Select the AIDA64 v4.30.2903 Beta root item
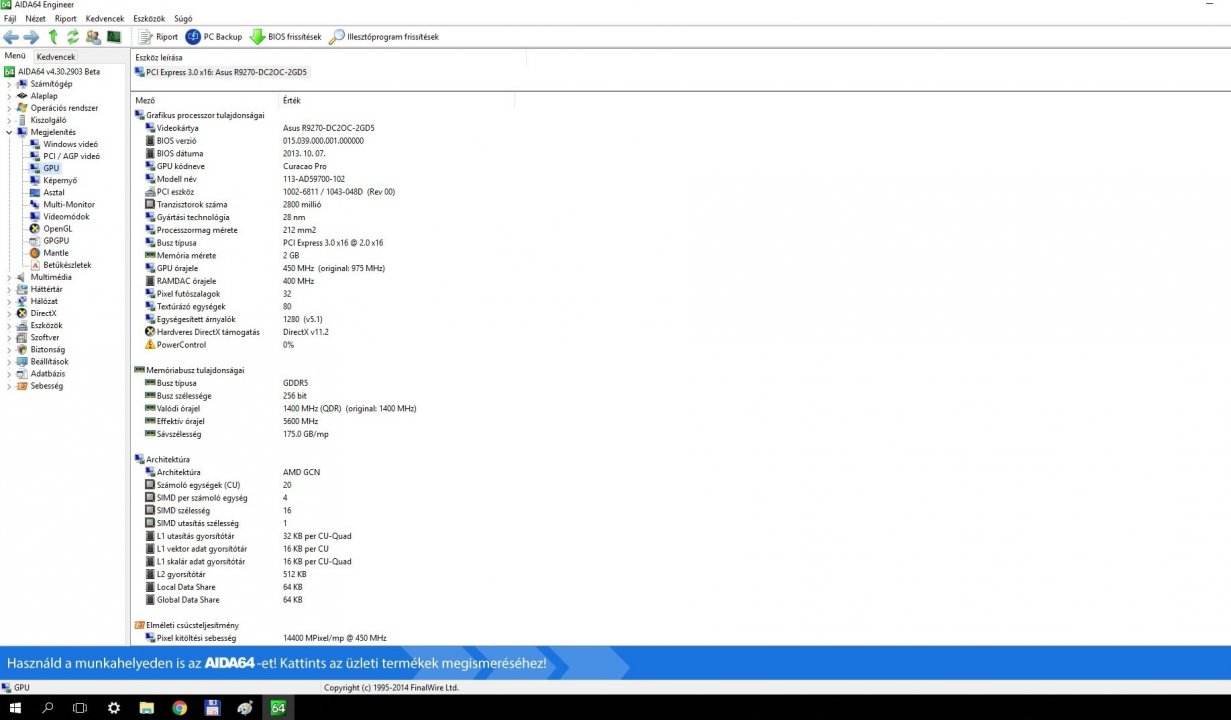 point(52,72)
